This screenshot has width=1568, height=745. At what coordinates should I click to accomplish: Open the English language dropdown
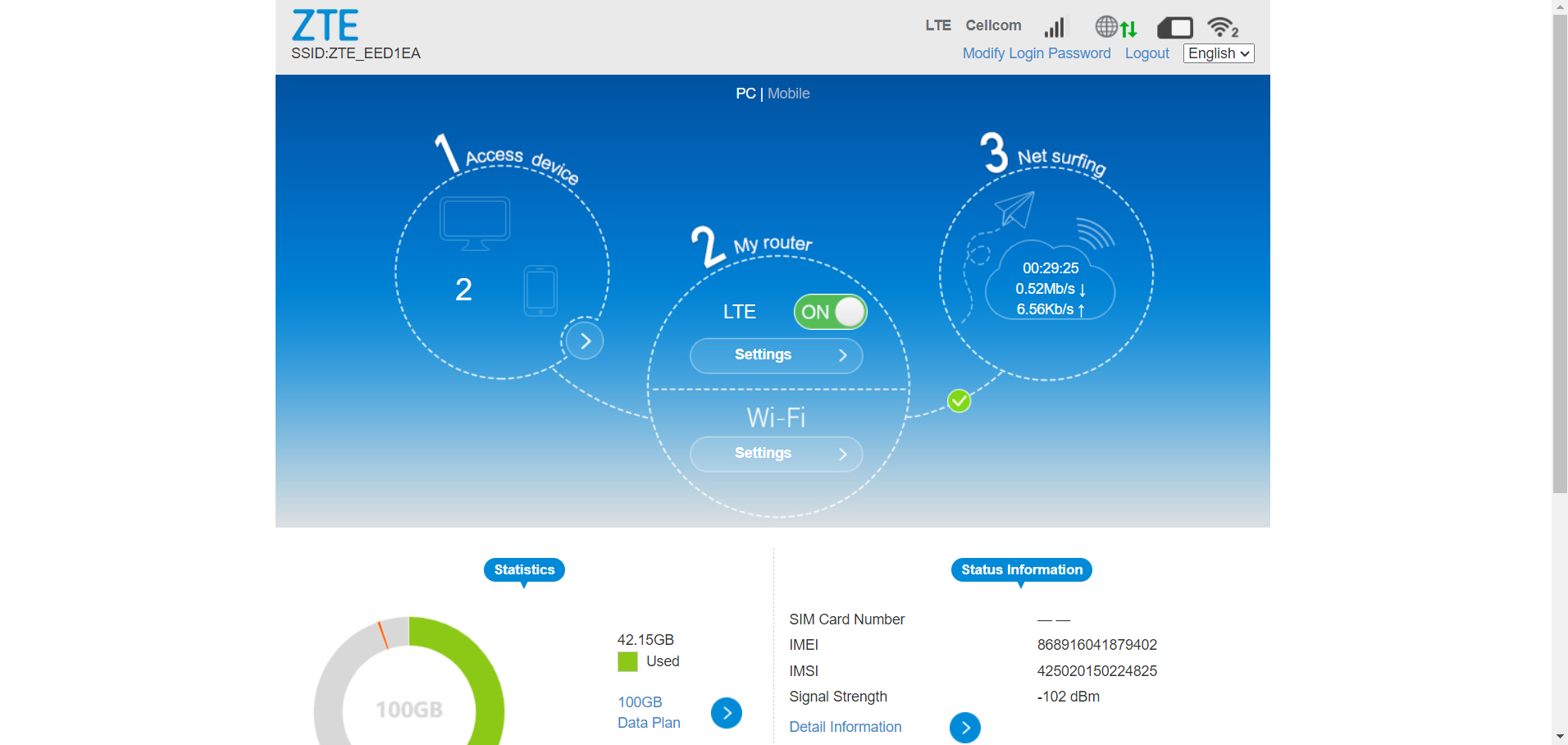(1219, 53)
